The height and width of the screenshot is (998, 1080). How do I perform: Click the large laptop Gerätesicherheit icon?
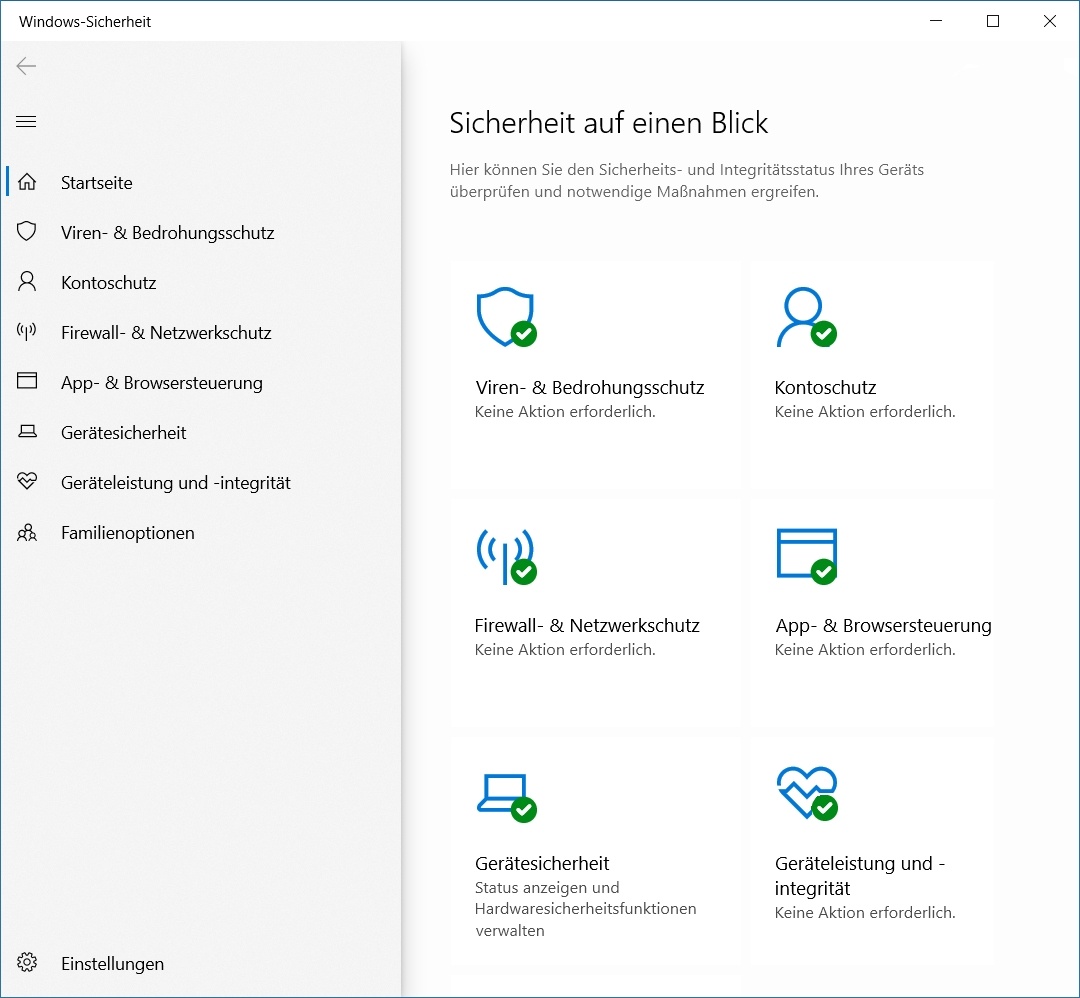[x=505, y=794]
